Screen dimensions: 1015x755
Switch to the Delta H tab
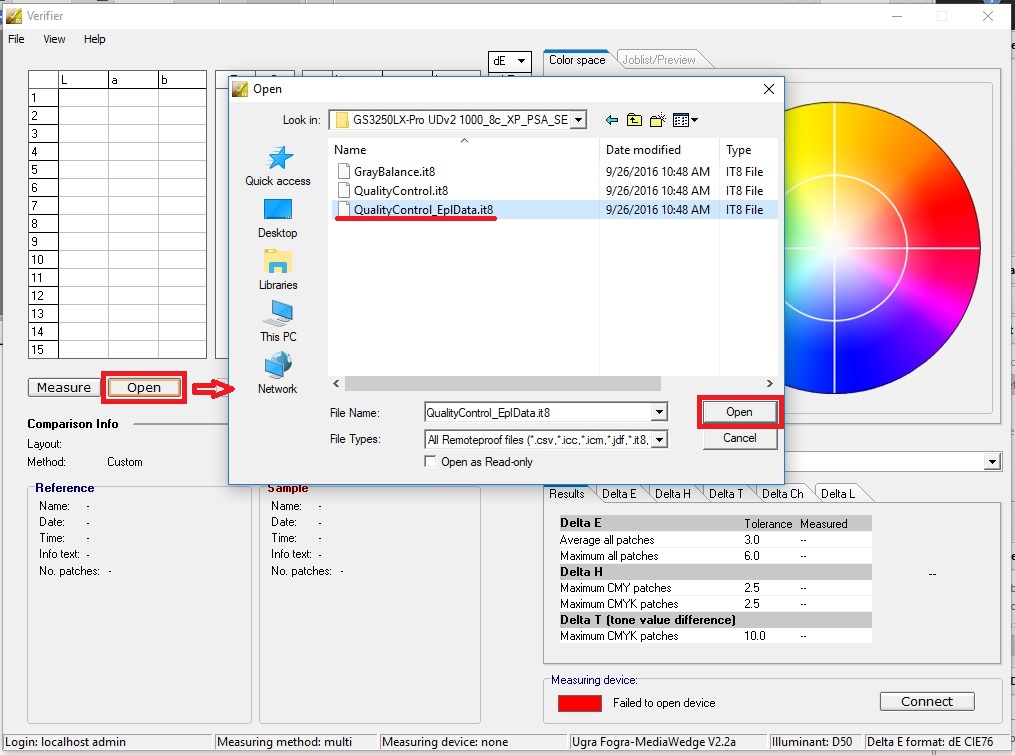point(673,493)
